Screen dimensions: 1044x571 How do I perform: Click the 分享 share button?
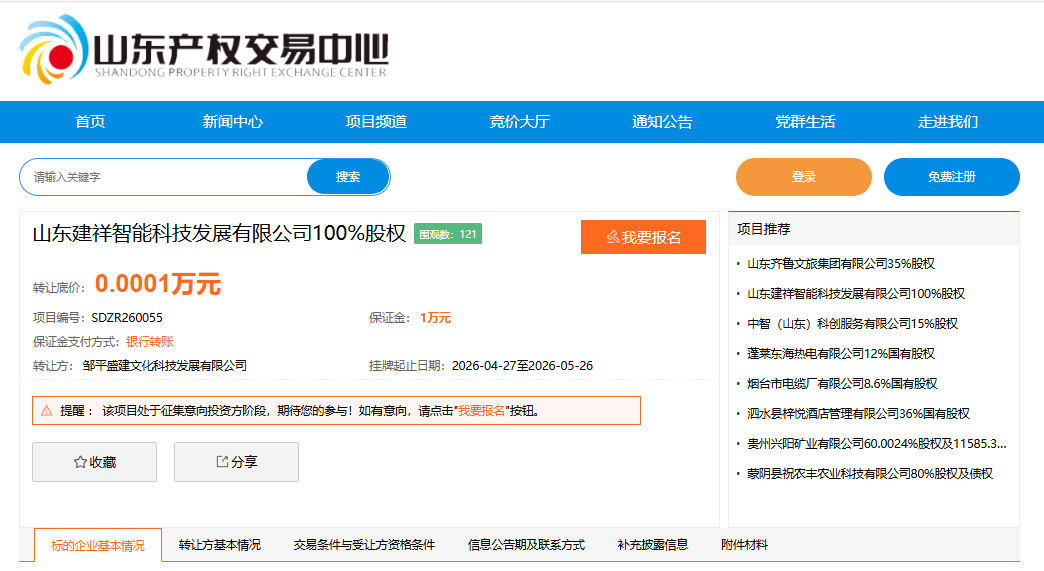(x=236, y=462)
